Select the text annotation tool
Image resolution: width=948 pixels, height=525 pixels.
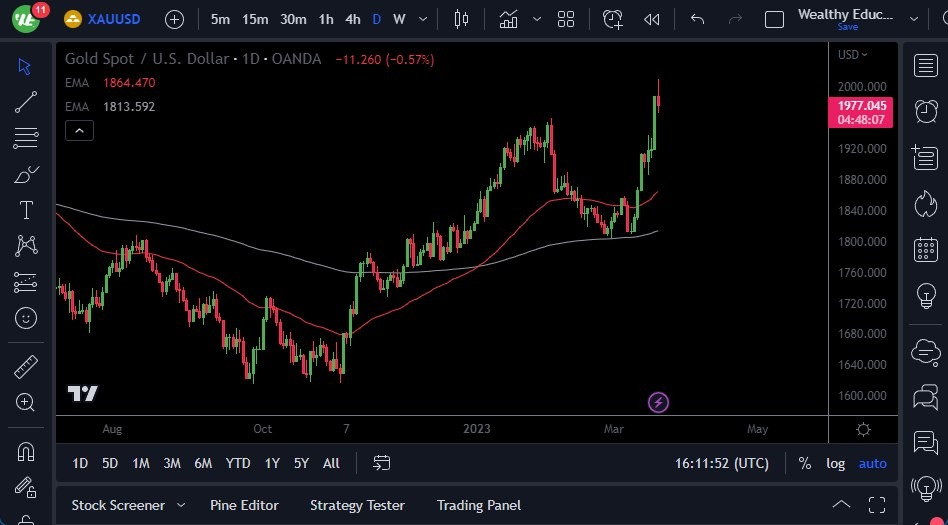pyautogui.click(x=26, y=210)
